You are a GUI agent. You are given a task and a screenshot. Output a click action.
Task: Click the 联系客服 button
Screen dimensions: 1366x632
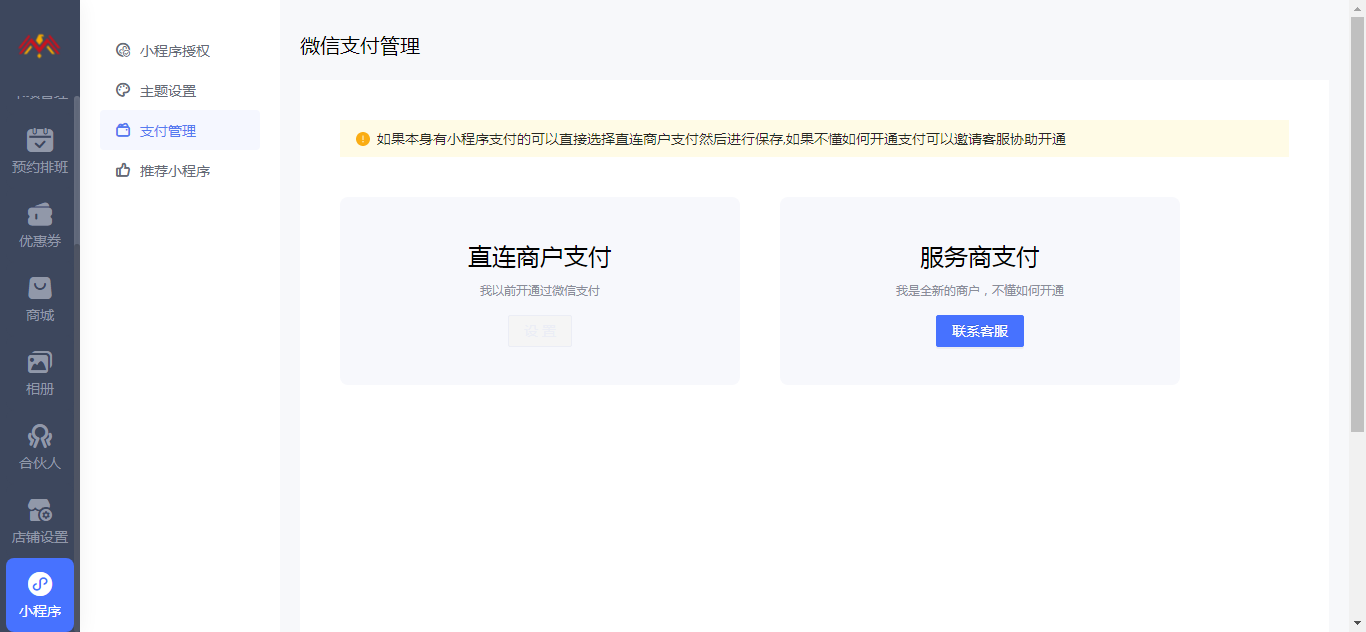point(980,331)
